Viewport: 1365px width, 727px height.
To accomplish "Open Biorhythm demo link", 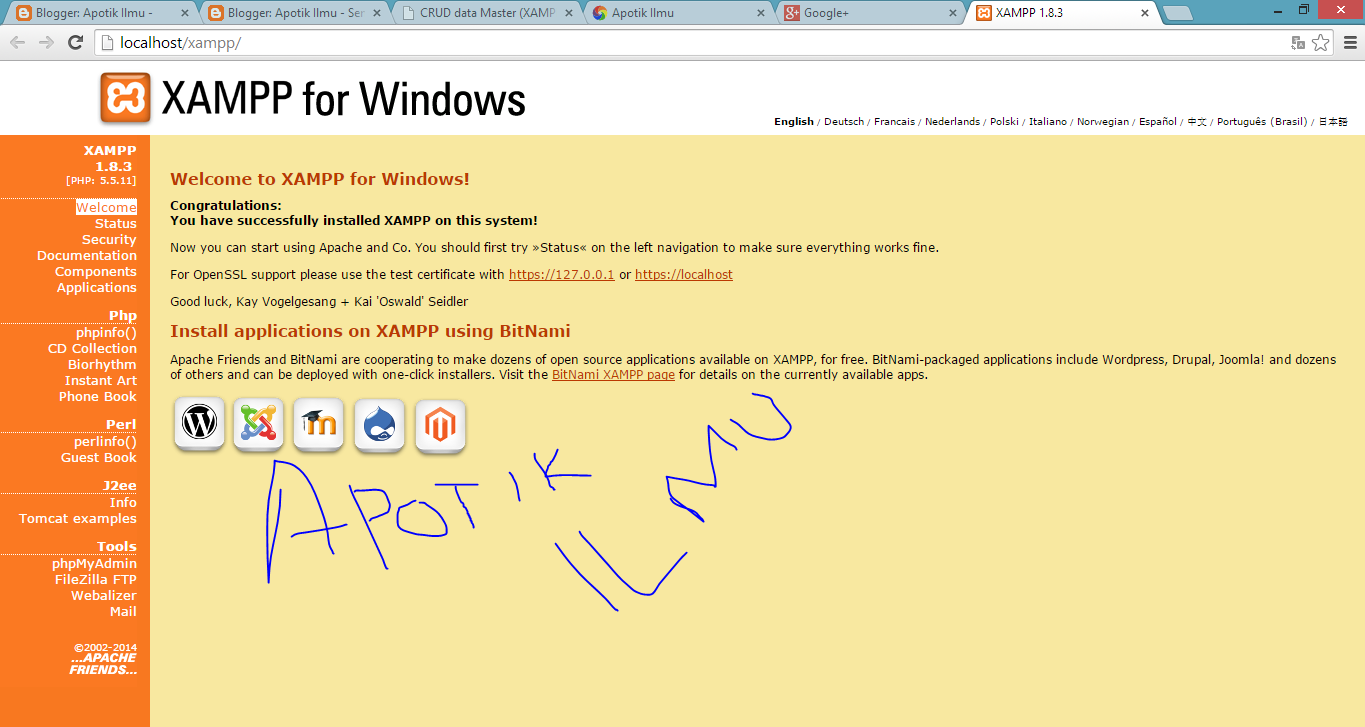I will (x=102, y=364).
